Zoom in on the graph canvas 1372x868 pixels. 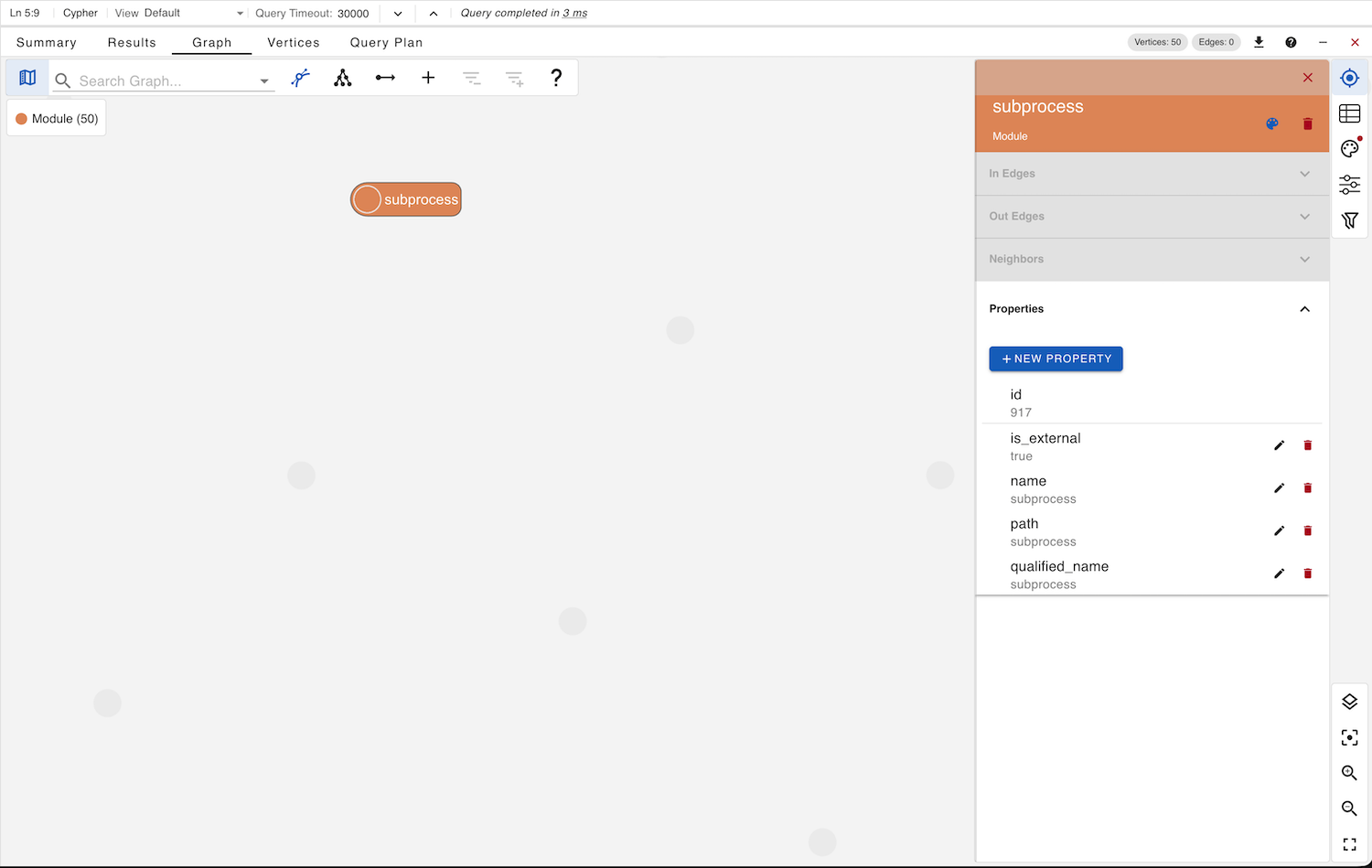pyautogui.click(x=1349, y=773)
